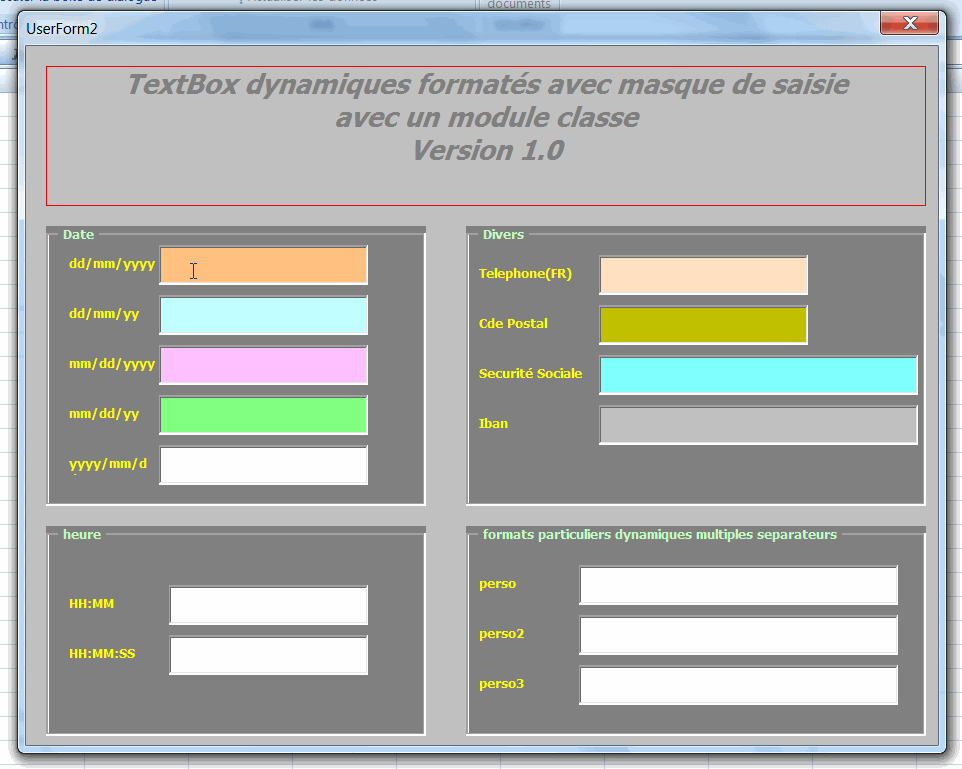This screenshot has height=769, width=962.
Task: Close the UserForm2 dialog window
Action: click(909, 24)
